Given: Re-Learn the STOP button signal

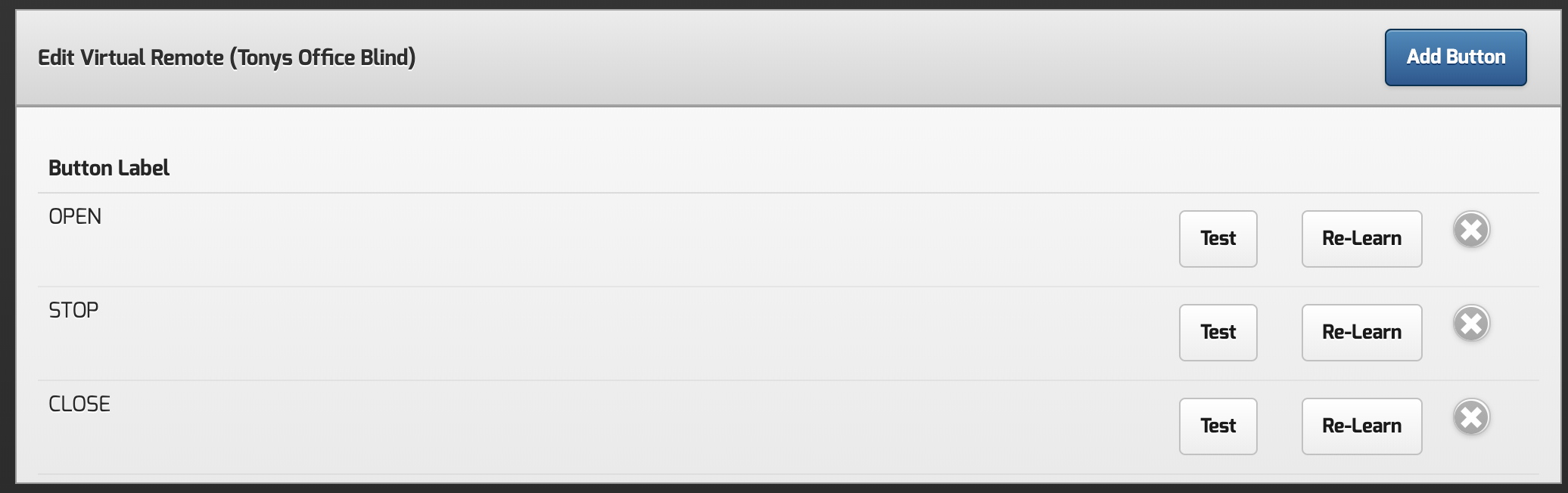Looking at the screenshot, I should pyautogui.click(x=1361, y=333).
